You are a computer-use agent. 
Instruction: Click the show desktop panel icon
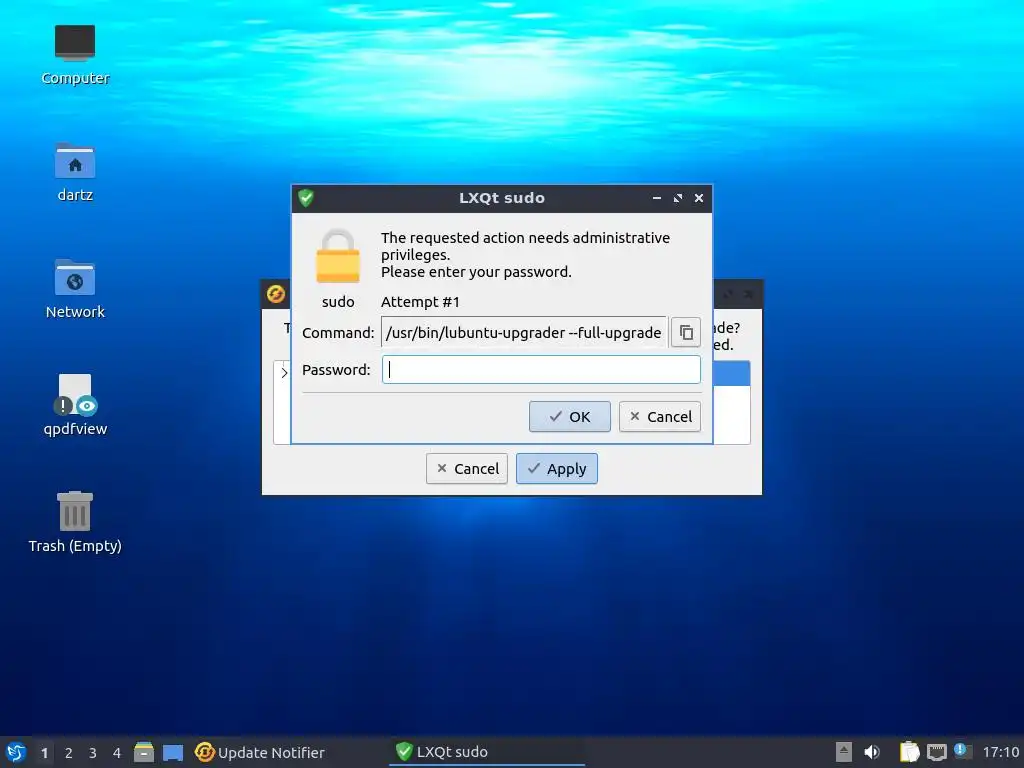173,753
